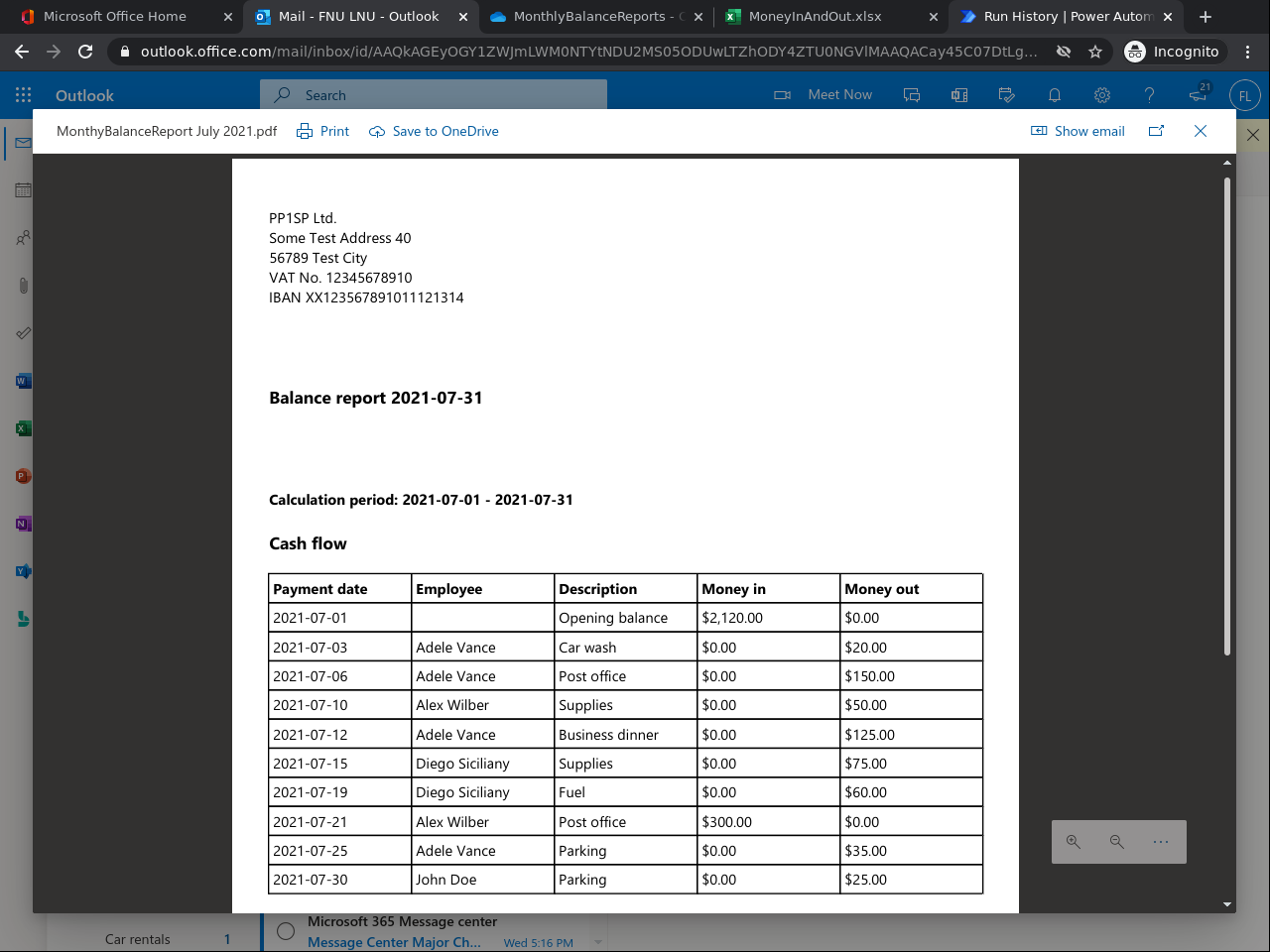Screen dimensions: 1270x952
Task: Click the "$2,120.00" Money in cell
Action: (x=769, y=618)
